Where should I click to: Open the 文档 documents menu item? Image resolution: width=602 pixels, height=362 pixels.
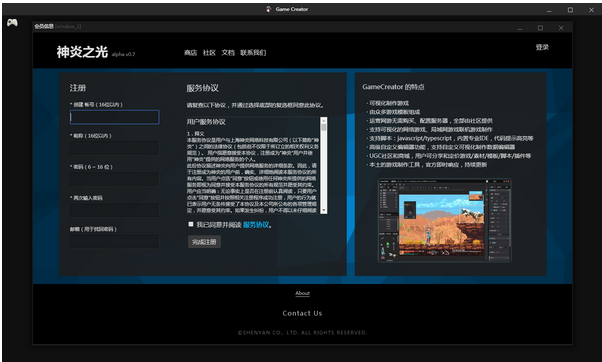(x=228, y=53)
